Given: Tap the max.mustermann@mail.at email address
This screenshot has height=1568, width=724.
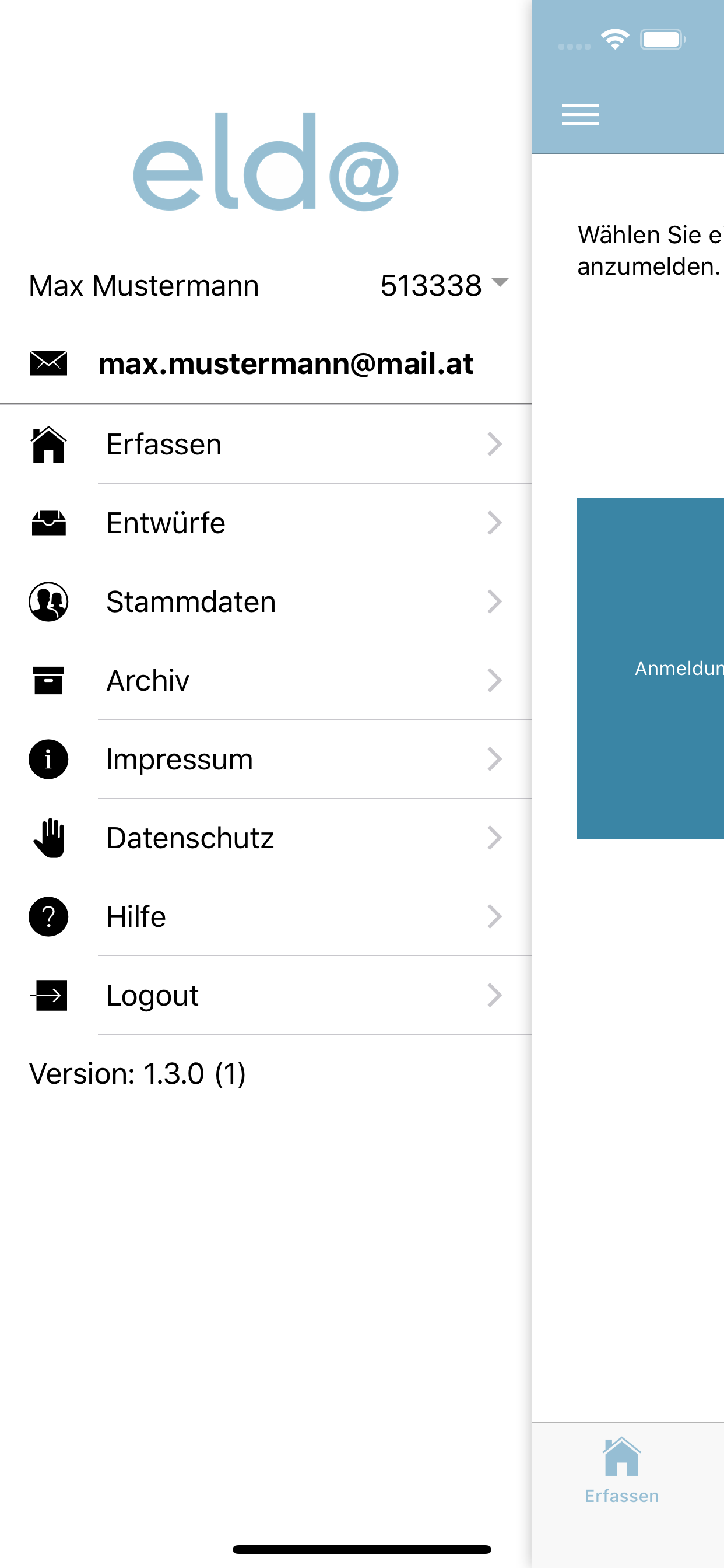Looking at the screenshot, I should coord(286,363).
